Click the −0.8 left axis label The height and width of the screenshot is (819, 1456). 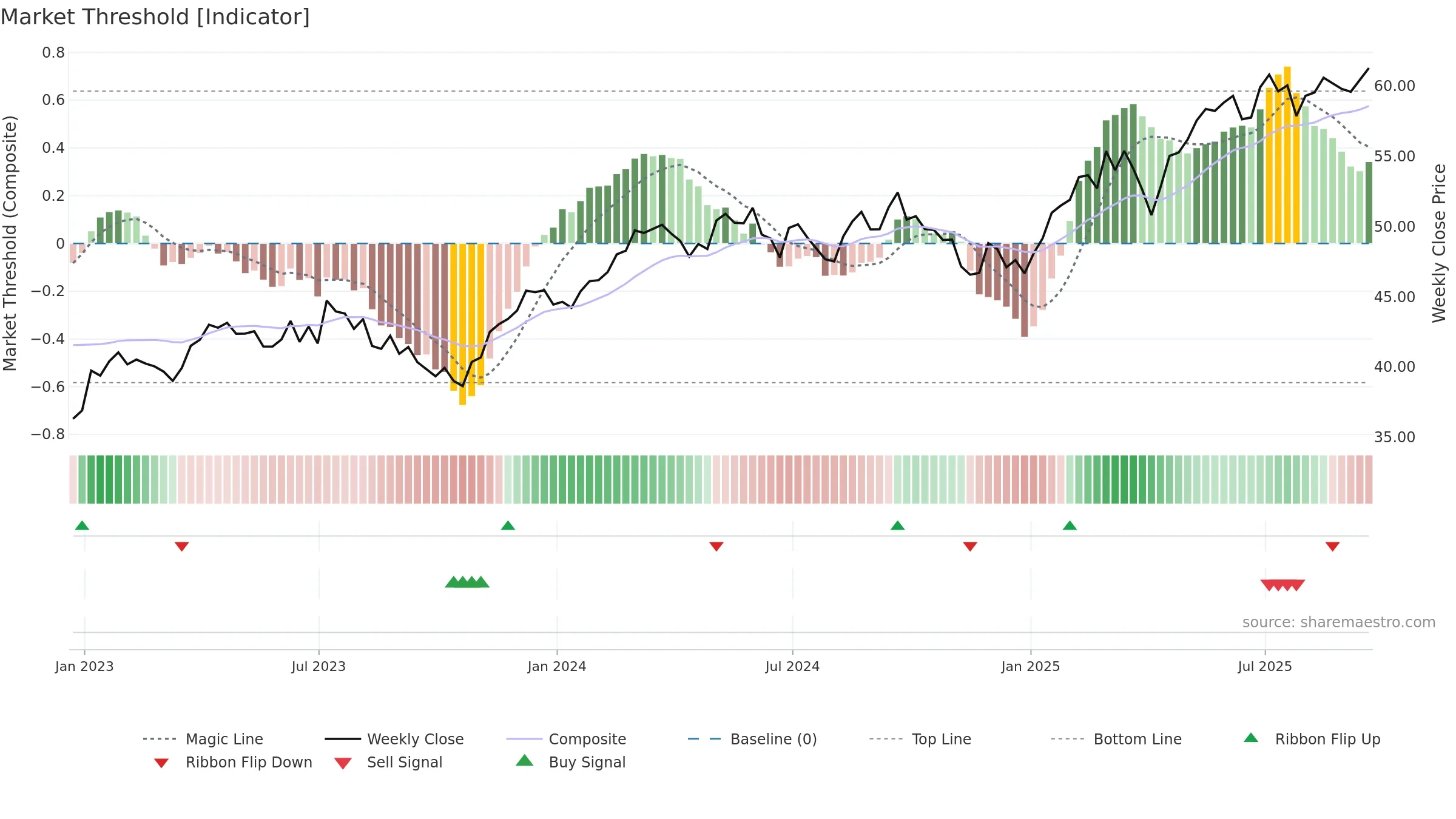(48, 434)
